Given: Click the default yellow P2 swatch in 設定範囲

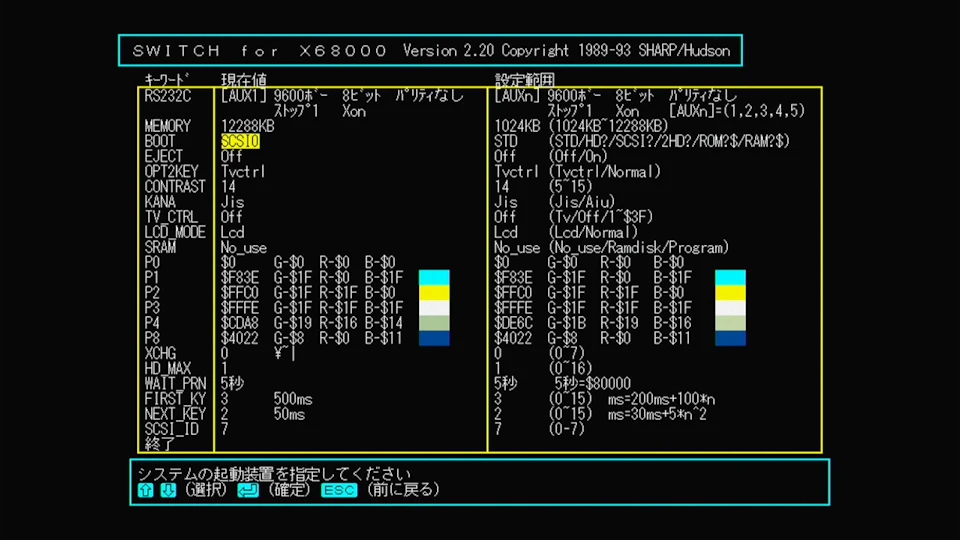Looking at the screenshot, I should click(x=730, y=293).
